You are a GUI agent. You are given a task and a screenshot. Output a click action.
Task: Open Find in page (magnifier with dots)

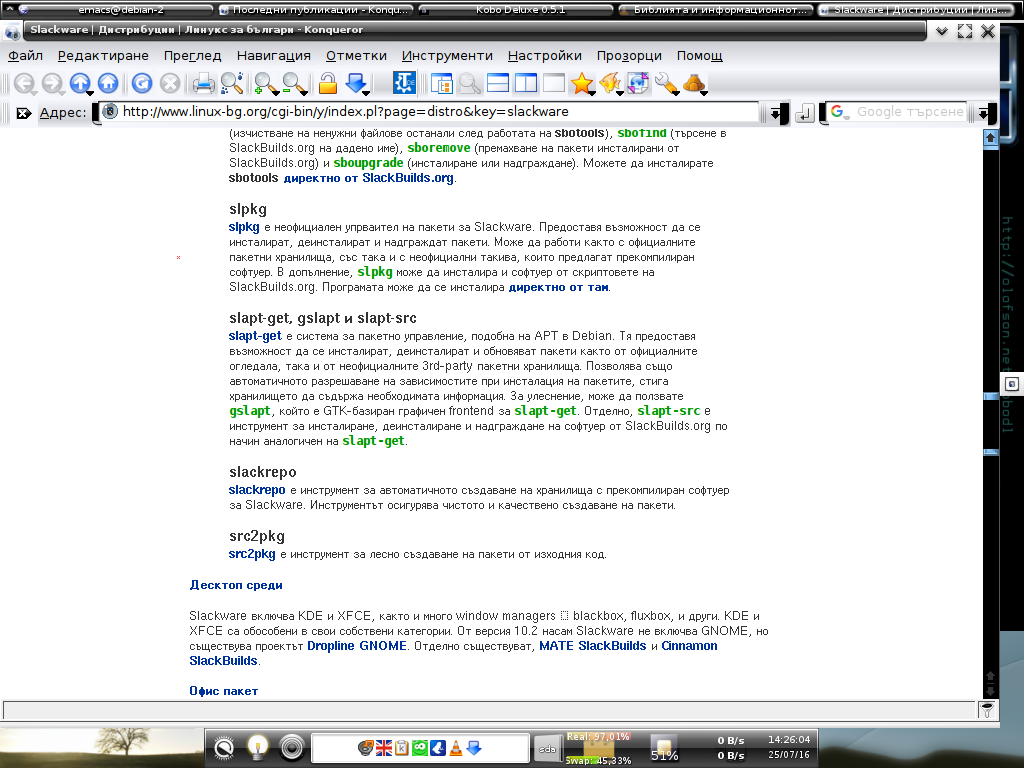click(x=232, y=84)
